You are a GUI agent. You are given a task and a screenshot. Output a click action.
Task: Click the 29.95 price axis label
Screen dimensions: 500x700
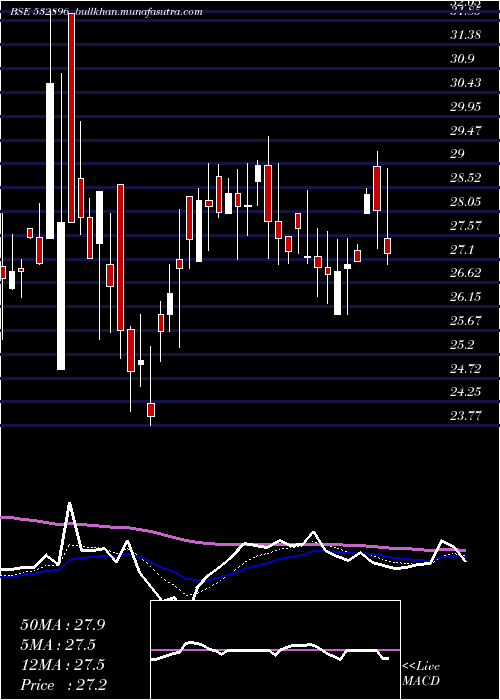466,106
